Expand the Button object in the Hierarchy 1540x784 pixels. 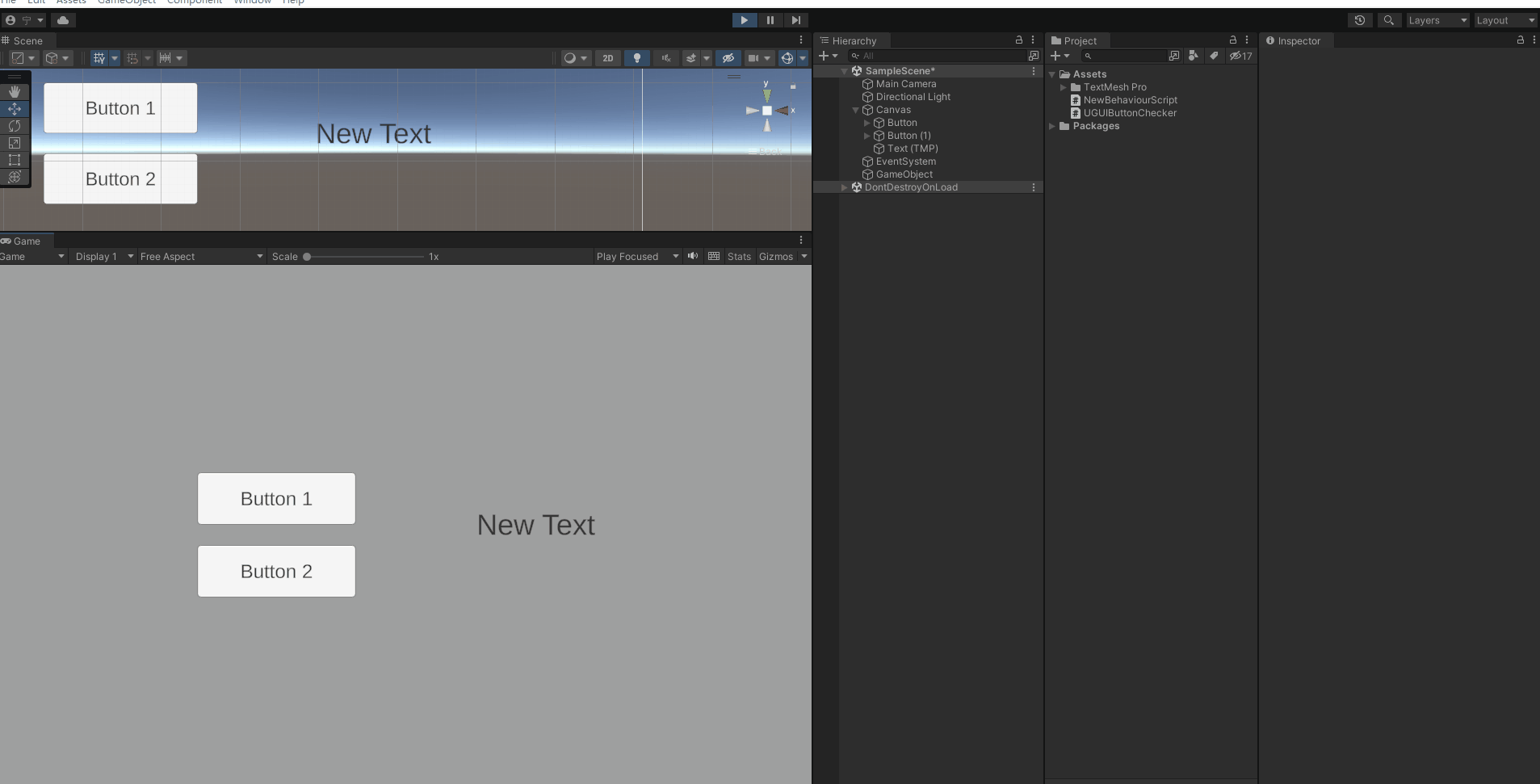pyautogui.click(x=868, y=123)
